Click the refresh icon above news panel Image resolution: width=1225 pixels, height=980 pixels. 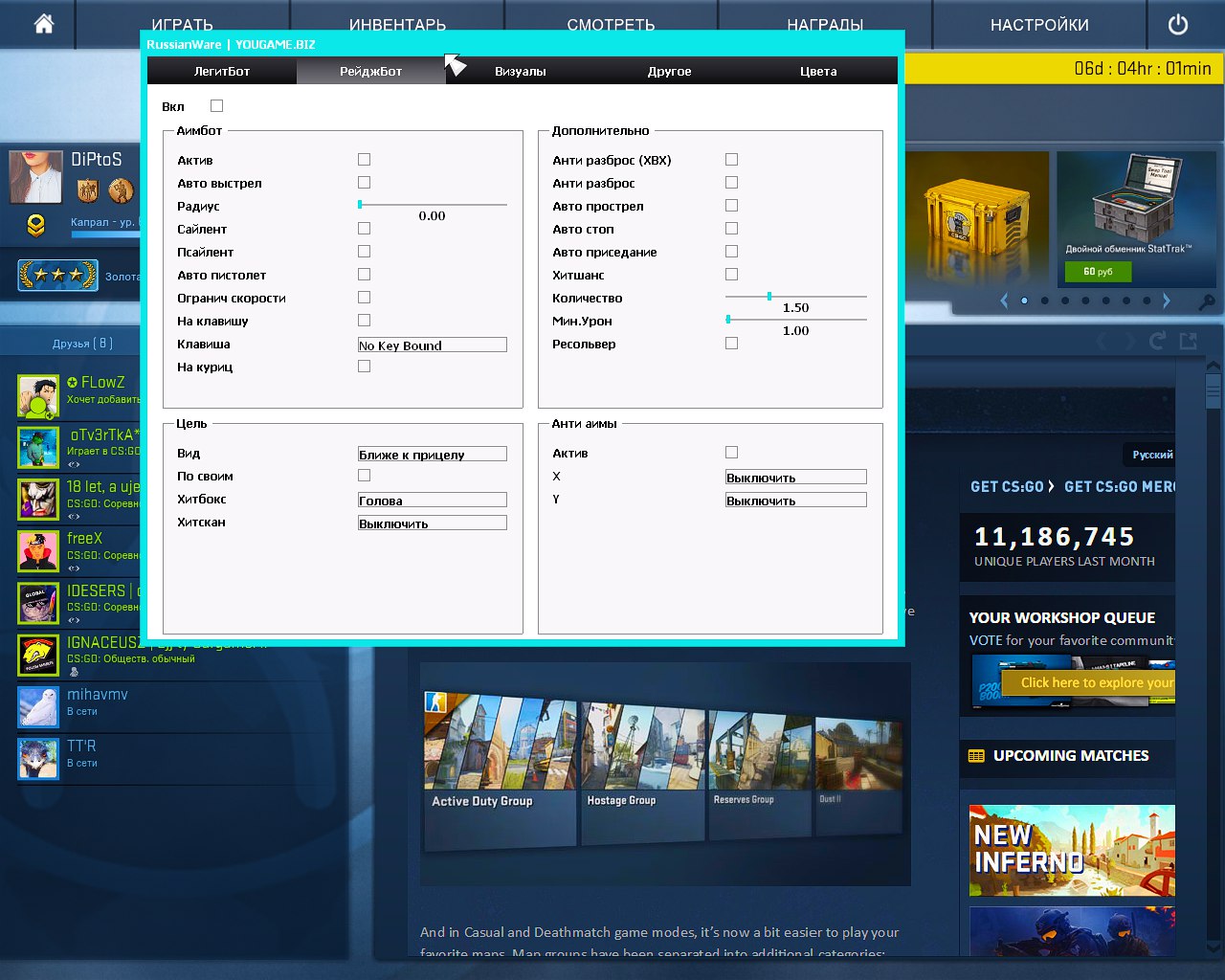(1157, 341)
